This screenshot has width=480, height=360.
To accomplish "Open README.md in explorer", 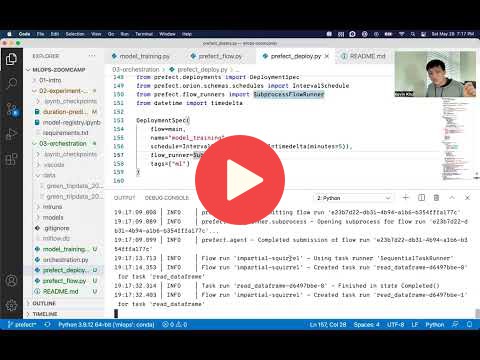I will (x=60, y=291).
